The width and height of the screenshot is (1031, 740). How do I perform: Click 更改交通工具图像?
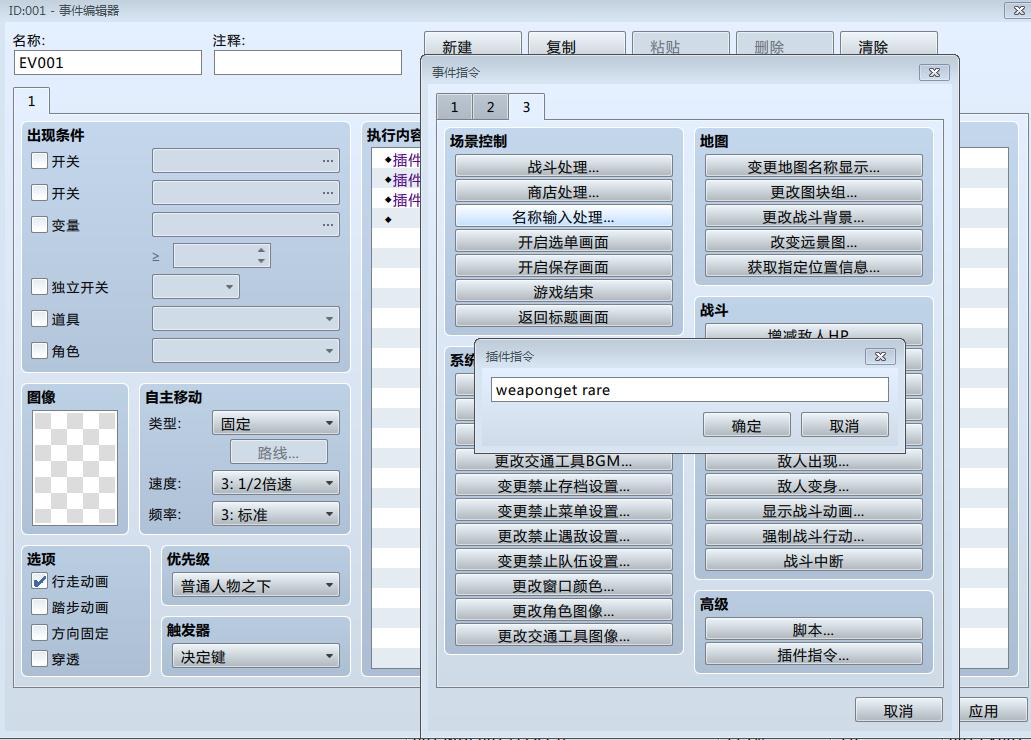pos(563,636)
